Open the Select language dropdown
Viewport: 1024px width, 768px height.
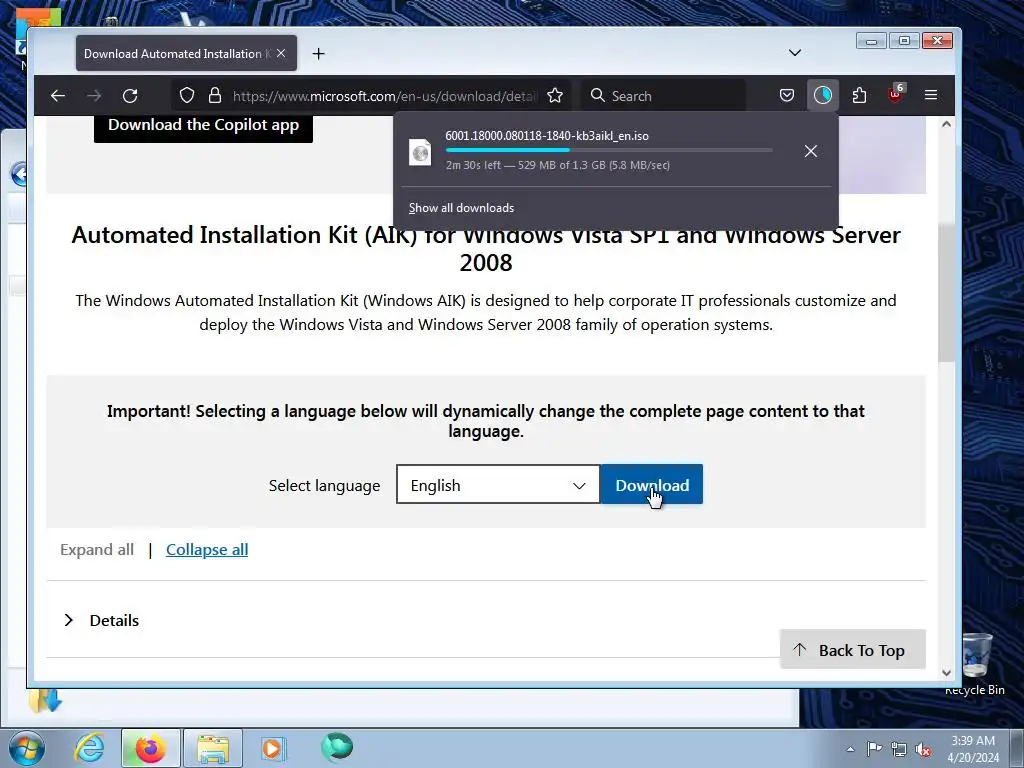pyautogui.click(x=498, y=485)
